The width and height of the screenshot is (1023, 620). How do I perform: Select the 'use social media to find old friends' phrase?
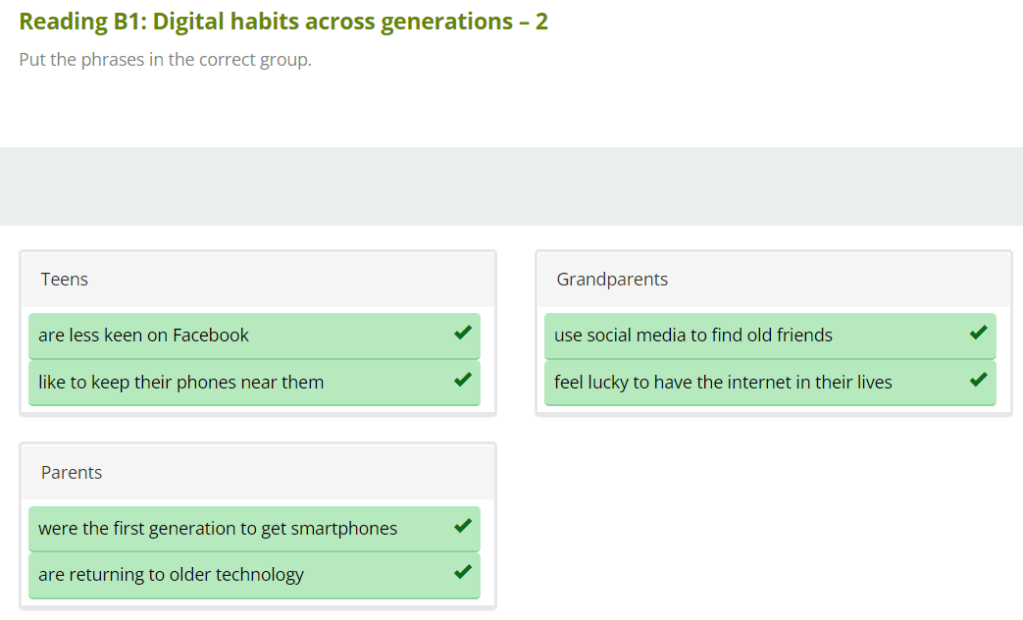[693, 335]
